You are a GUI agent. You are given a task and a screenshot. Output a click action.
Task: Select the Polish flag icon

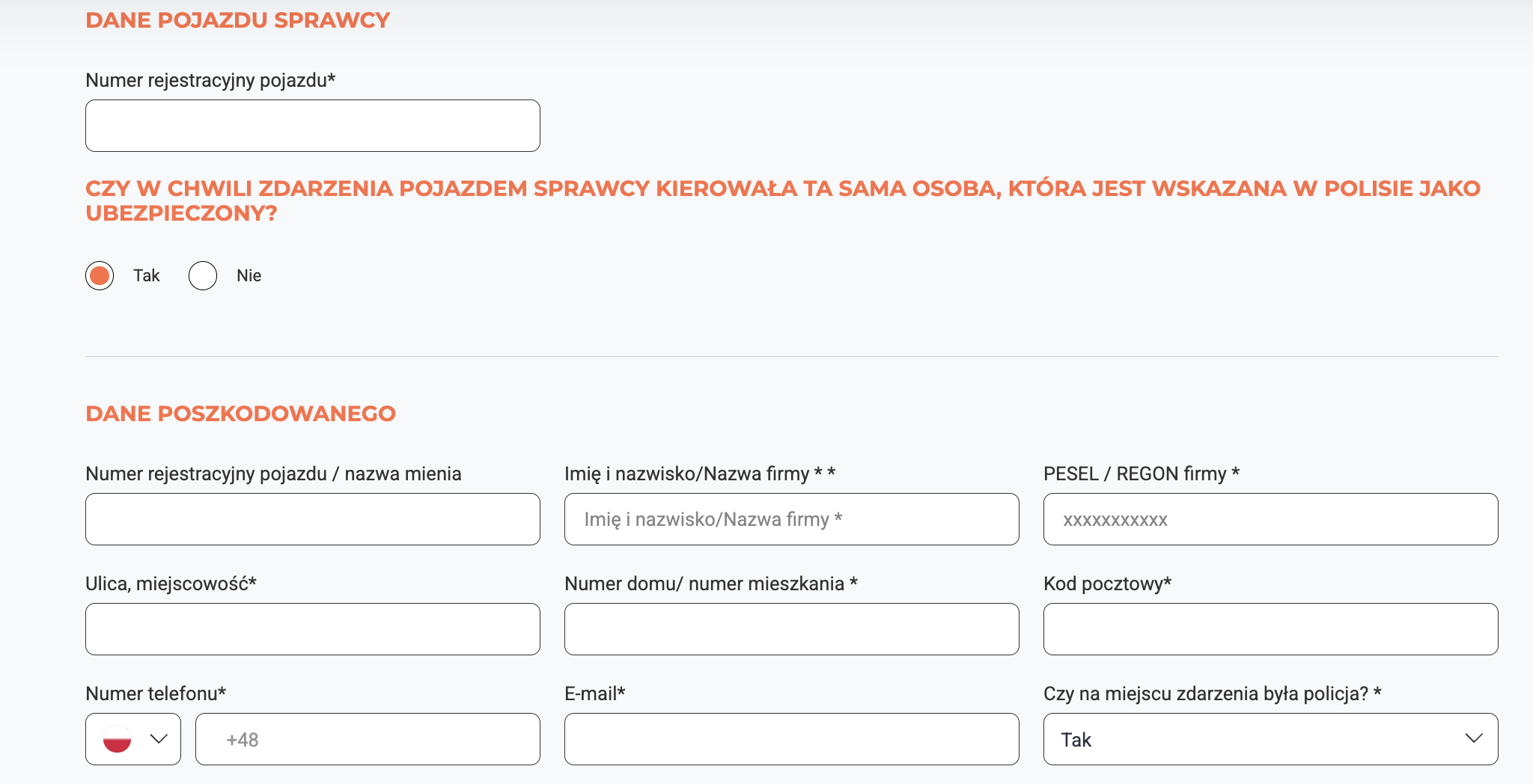(118, 739)
